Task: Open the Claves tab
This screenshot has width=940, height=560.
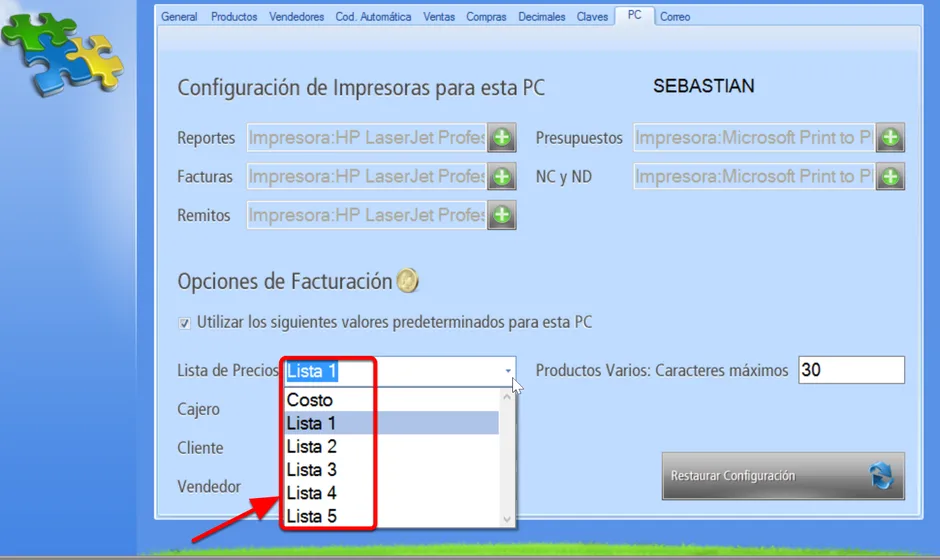Action: [592, 17]
